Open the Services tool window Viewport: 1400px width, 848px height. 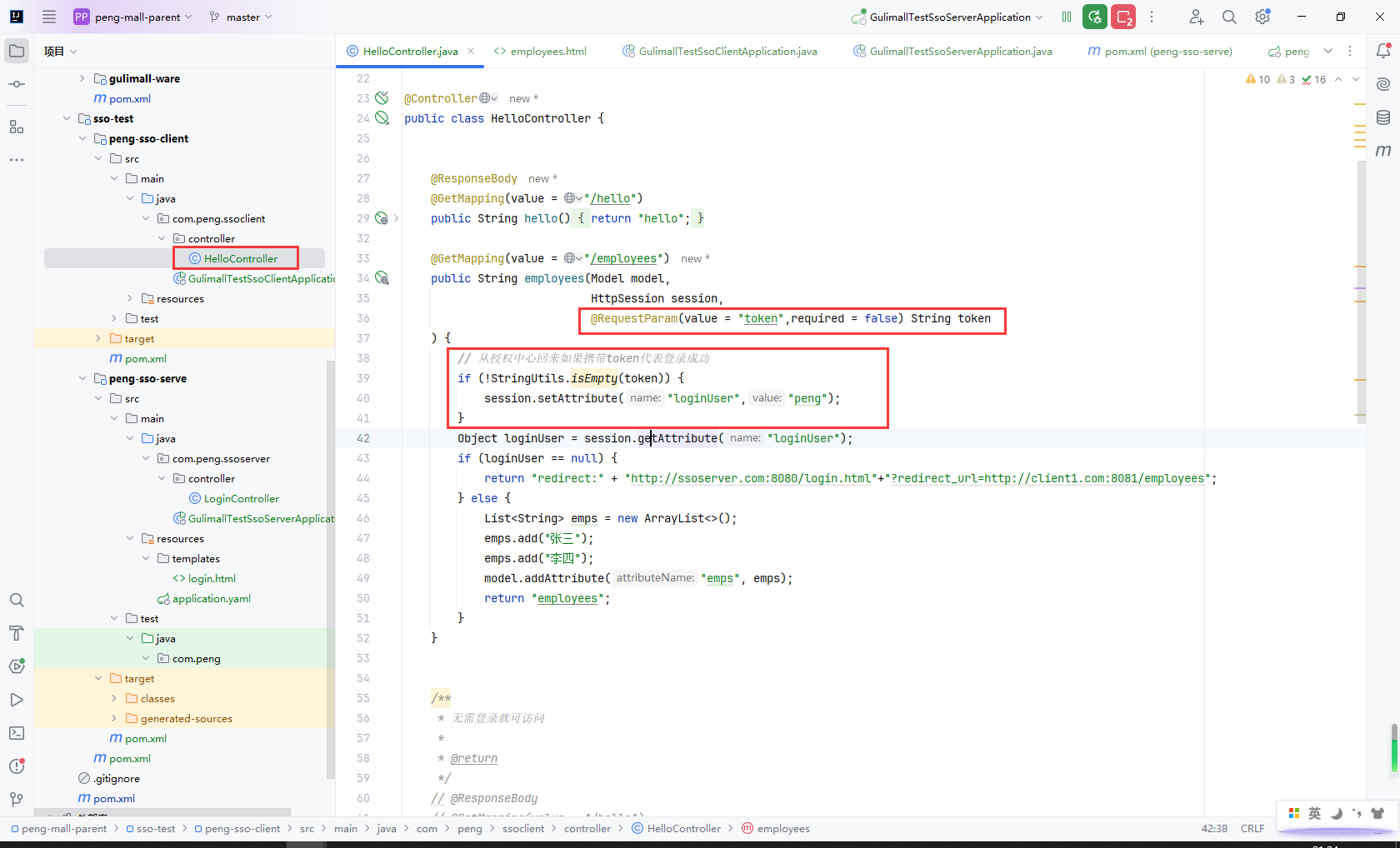17,666
